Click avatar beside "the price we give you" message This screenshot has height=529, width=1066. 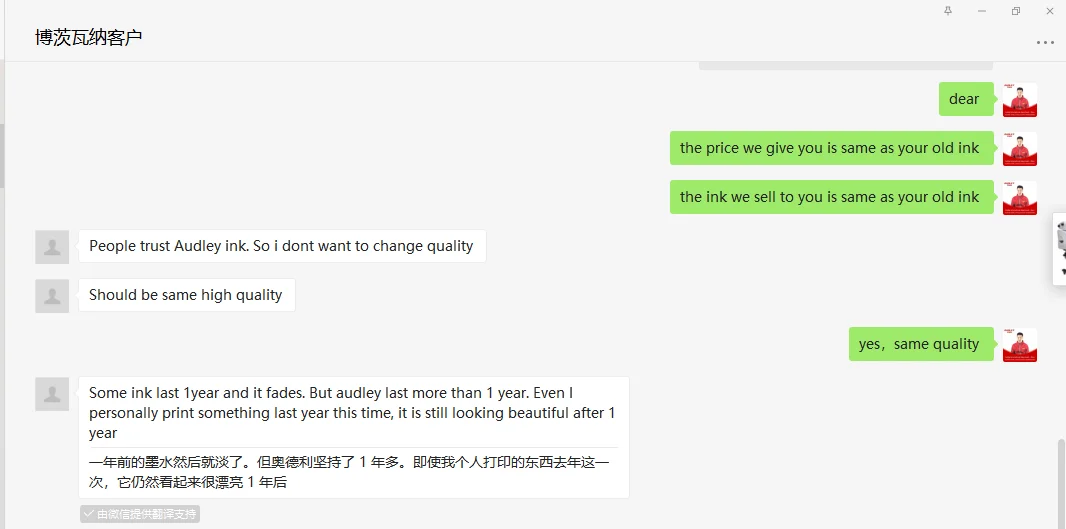pos(1019,148)
